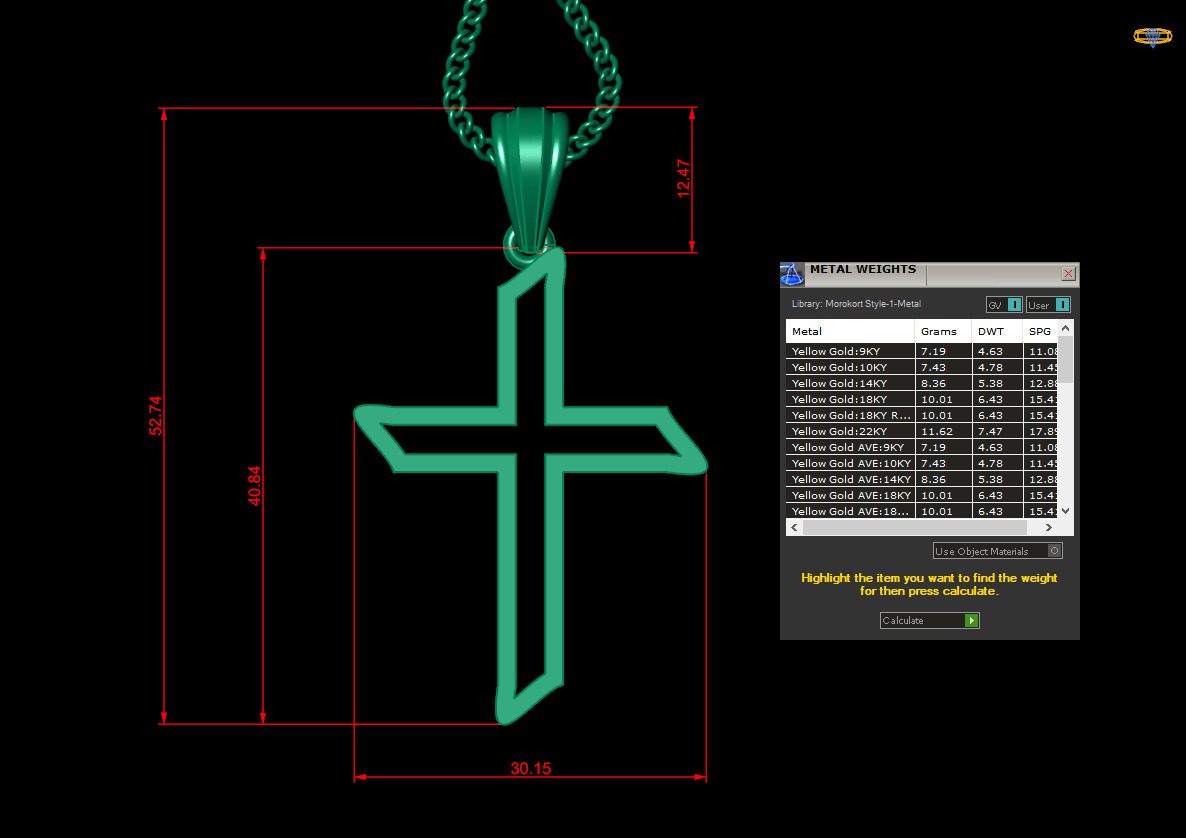The width and height of the screenshot is (1186, 838).
Task: Select the Yellow Gold:10KY row
Action: click(921, 367)
